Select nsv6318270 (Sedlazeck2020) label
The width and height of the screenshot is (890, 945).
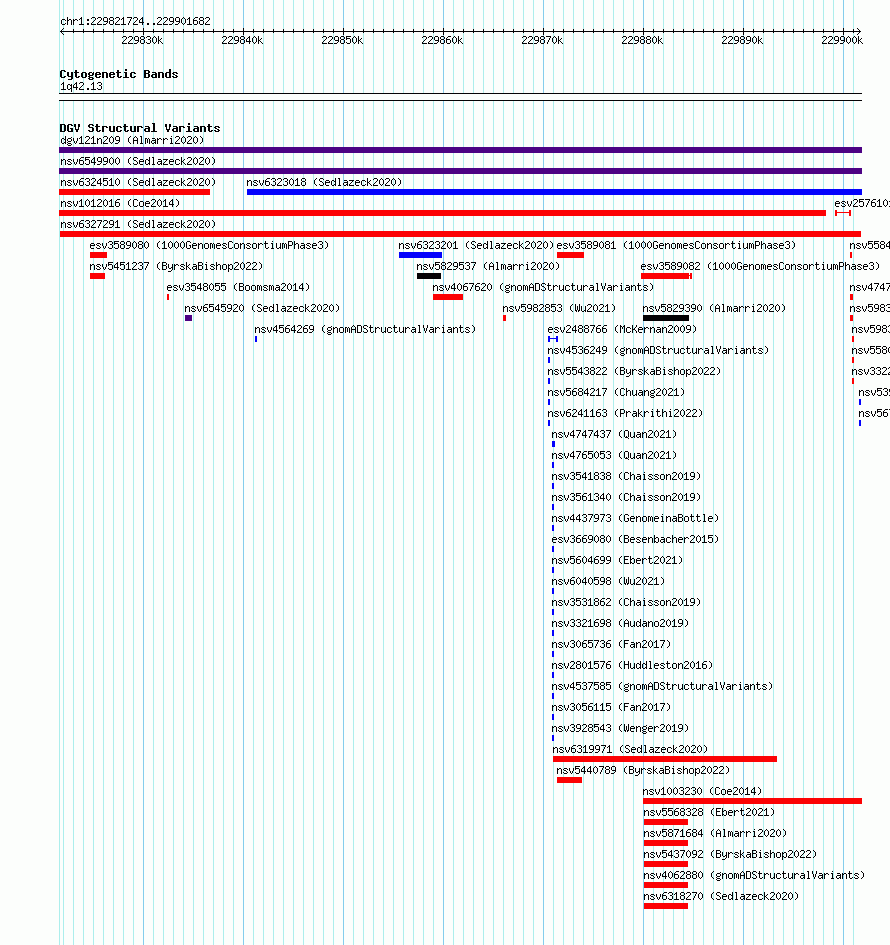click(x=721, y=898)
